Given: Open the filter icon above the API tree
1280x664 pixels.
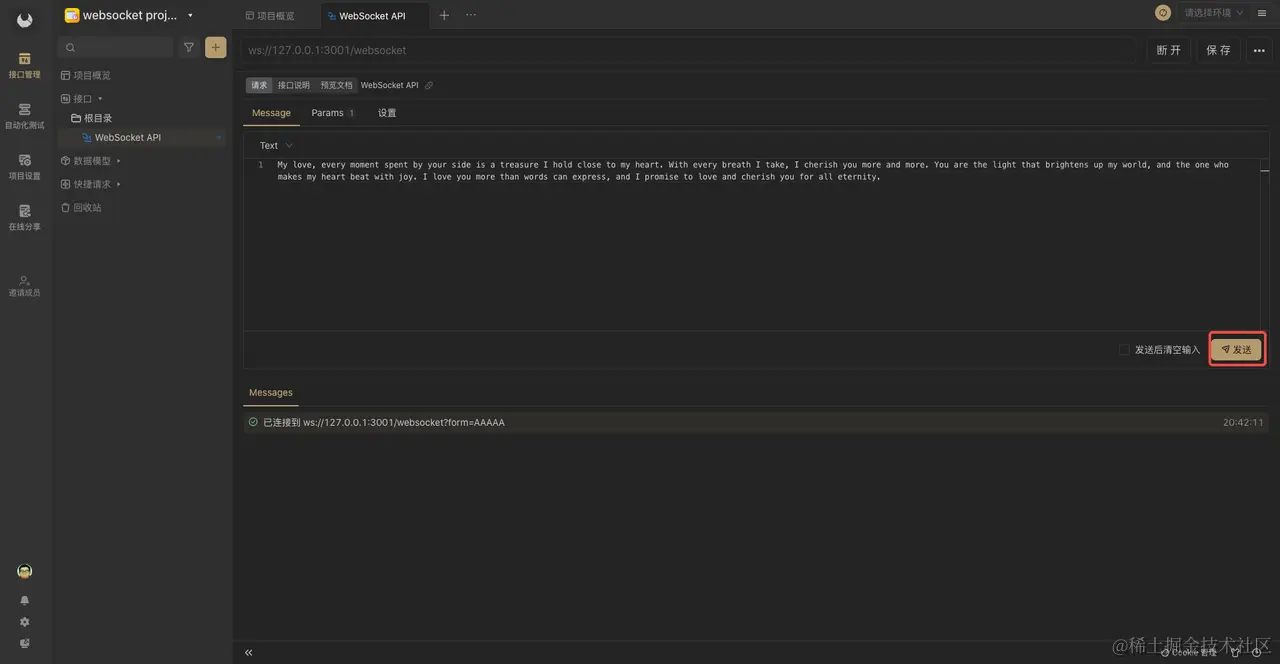Looking at the screenshot, I should coord(189,47).
